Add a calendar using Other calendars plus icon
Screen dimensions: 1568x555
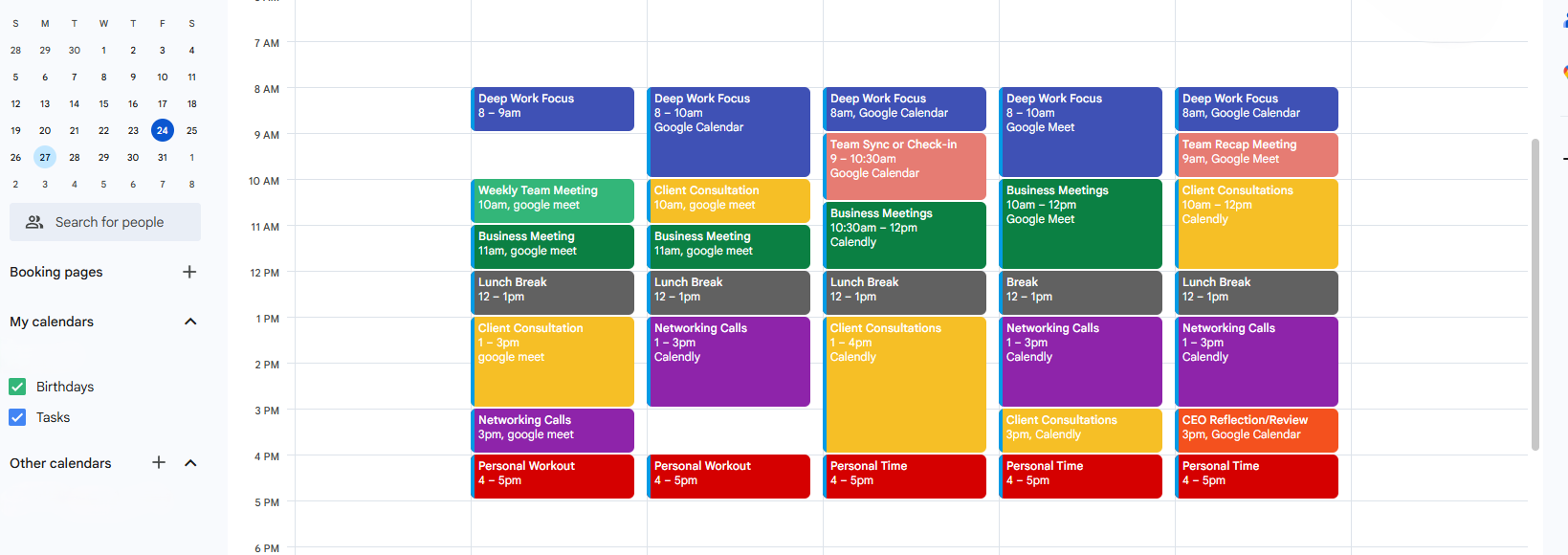(159, 463)
